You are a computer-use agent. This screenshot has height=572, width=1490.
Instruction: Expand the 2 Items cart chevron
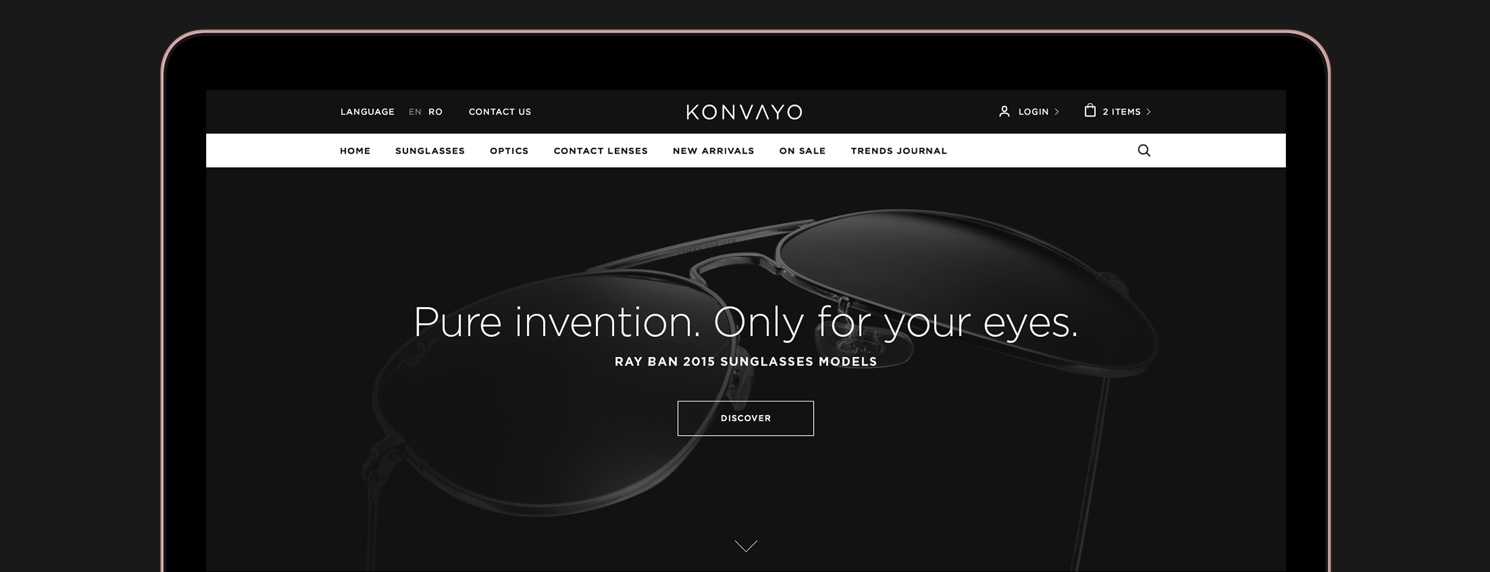click(x=1148, y=112)
